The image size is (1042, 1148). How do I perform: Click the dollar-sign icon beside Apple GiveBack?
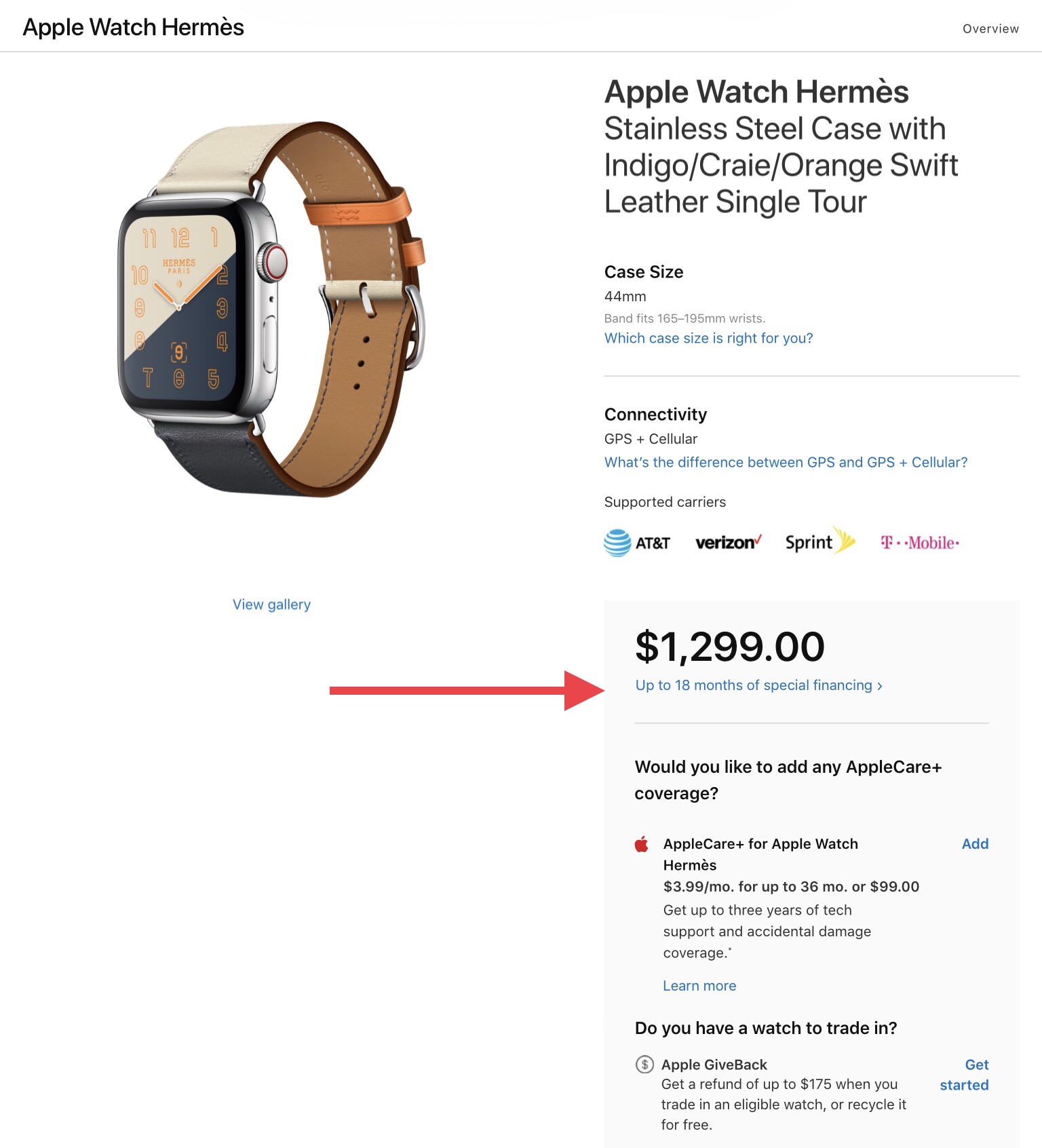(x=644, y=1064)
